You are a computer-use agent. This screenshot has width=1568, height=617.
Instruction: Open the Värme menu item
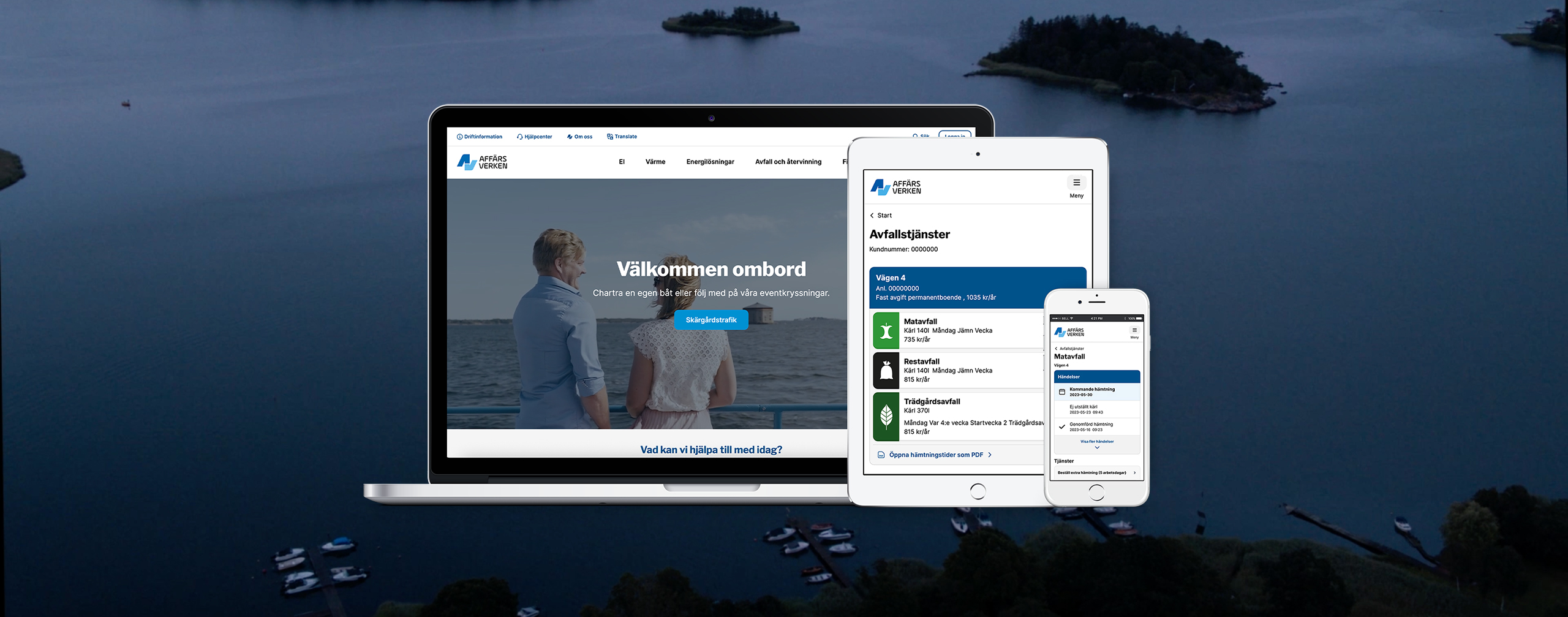click(x=655, y=162)
